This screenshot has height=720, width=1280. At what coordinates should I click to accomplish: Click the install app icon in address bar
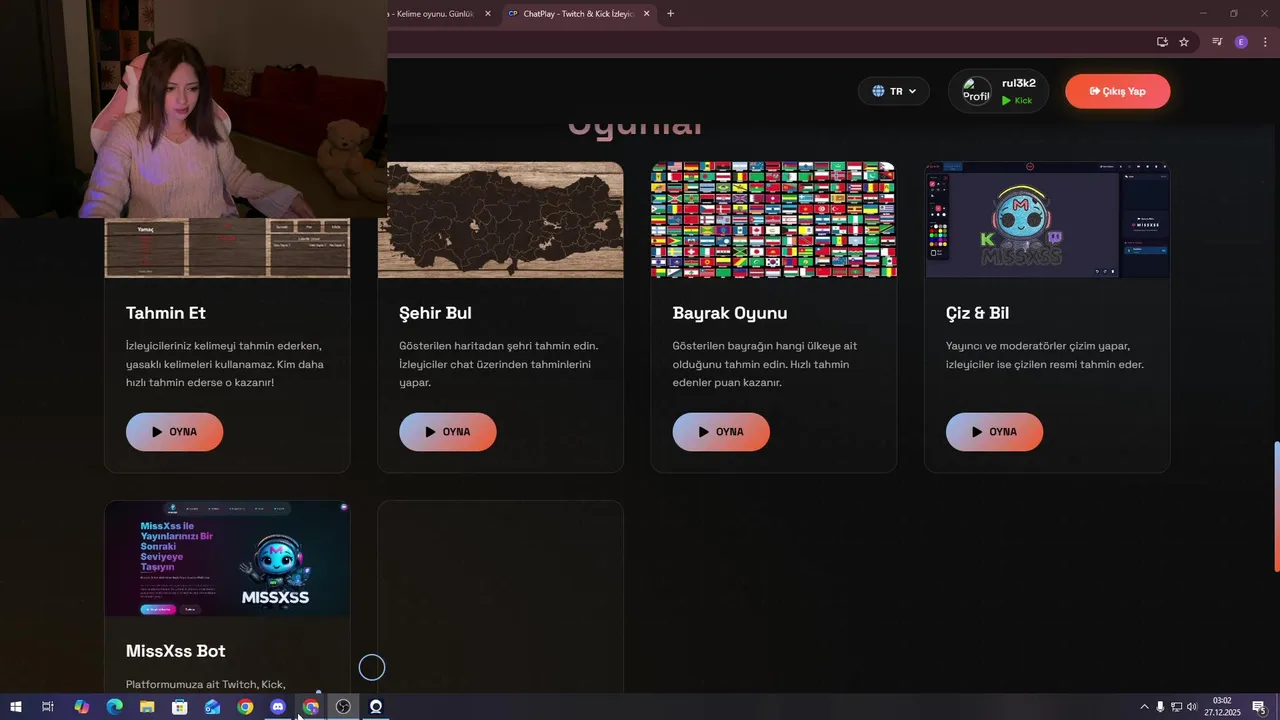1162,42
